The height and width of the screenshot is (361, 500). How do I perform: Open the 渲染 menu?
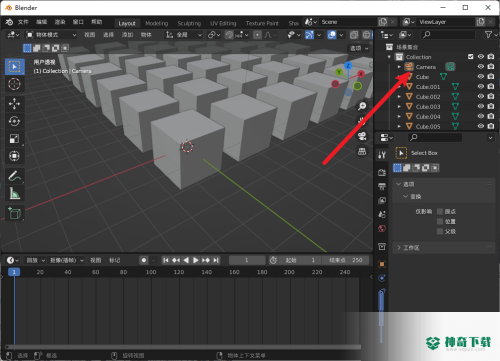pyautogui.click(x=60, y=22)
